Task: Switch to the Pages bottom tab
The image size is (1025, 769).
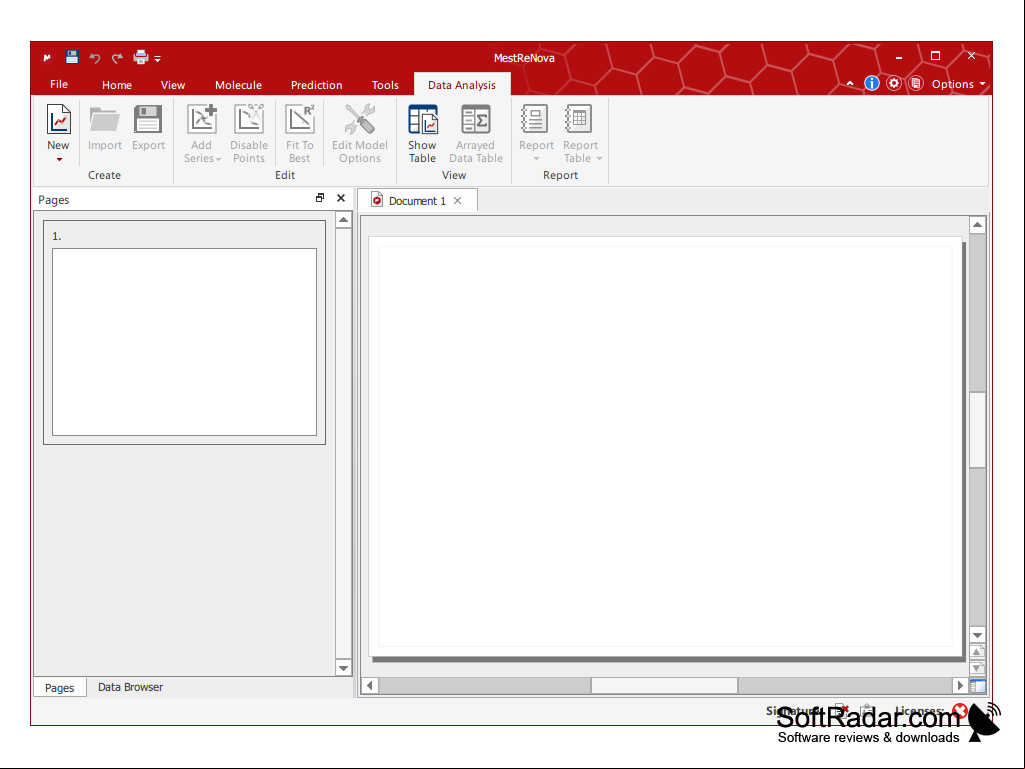Action: [x=59, y=687]
